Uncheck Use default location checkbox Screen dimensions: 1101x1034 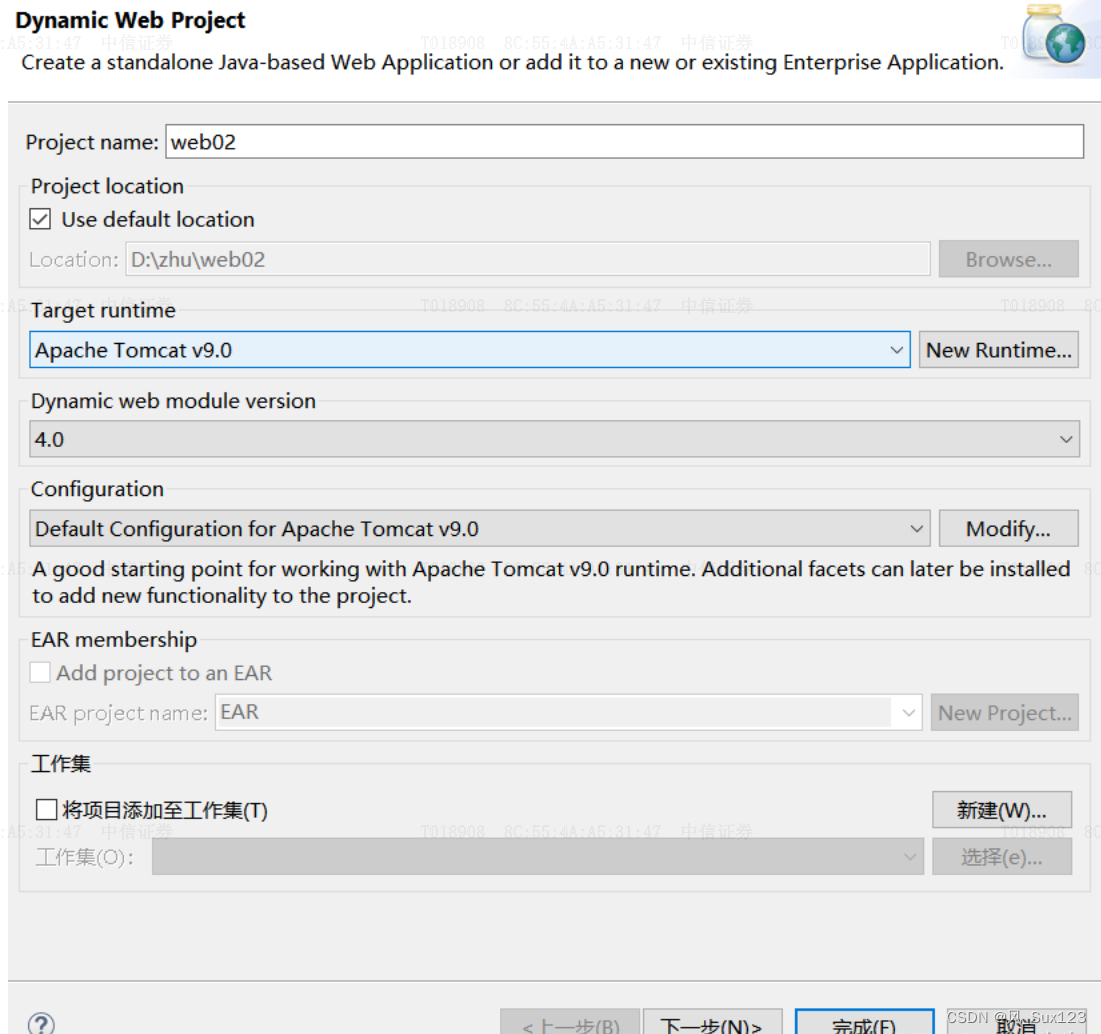tap(40, 219)
